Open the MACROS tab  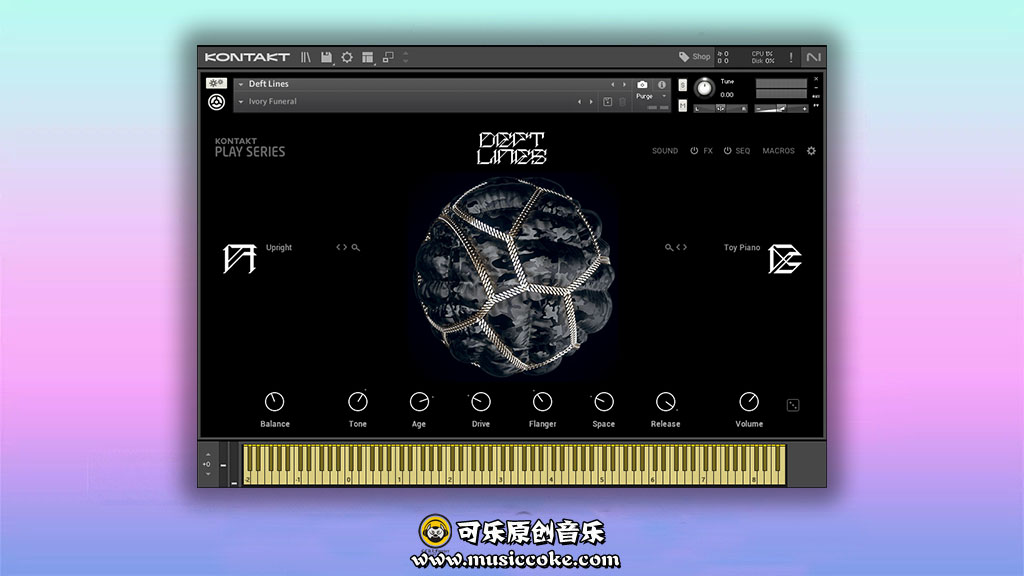point(778,151)
